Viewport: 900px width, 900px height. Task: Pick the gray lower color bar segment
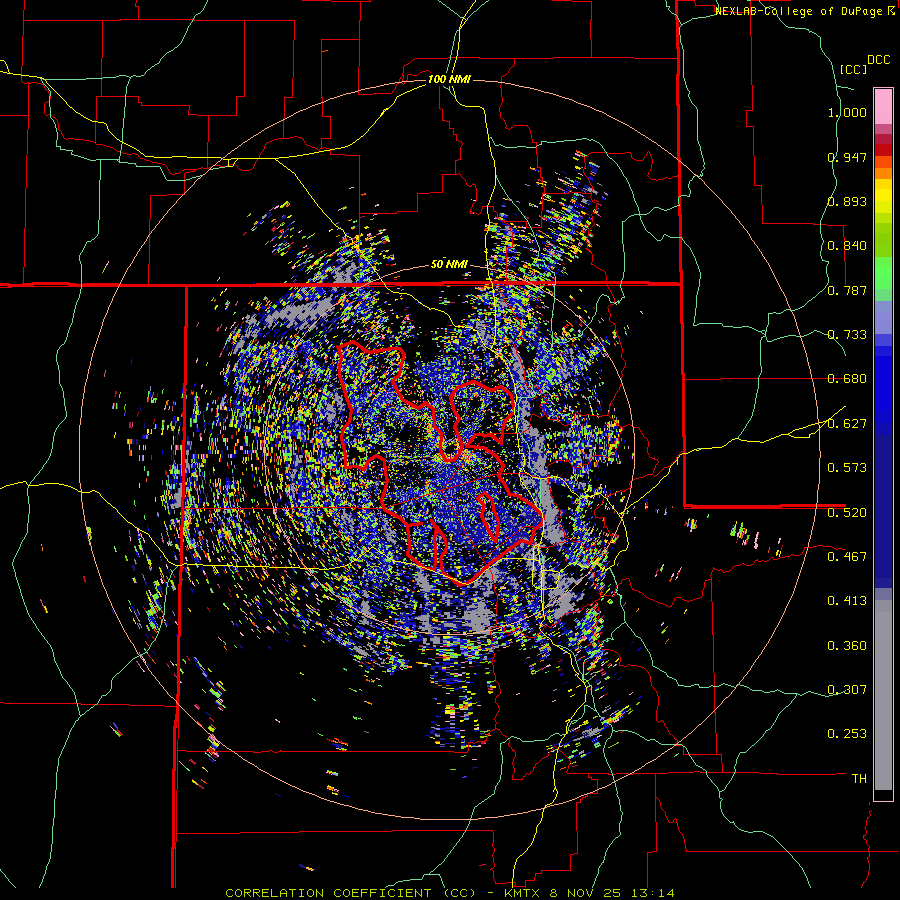883,695
